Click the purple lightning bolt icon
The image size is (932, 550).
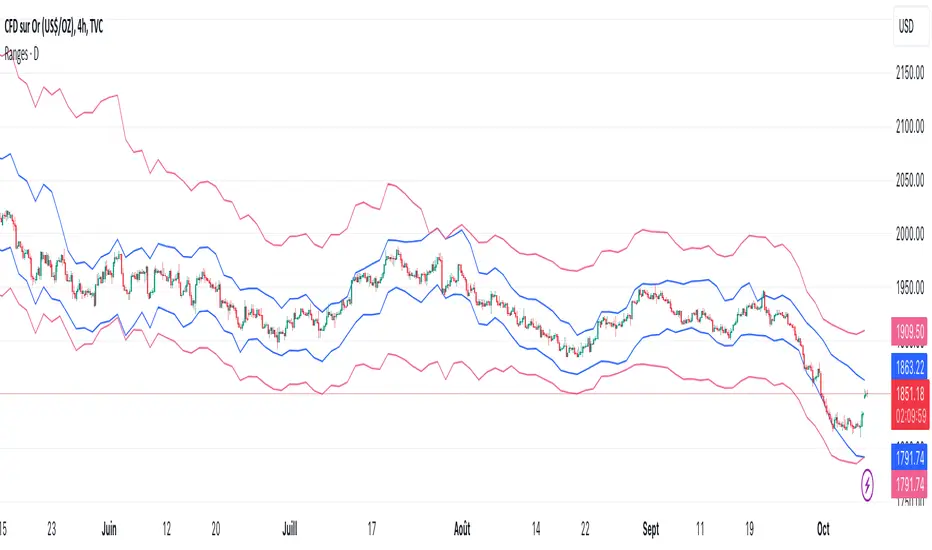(x=867, y=482)
